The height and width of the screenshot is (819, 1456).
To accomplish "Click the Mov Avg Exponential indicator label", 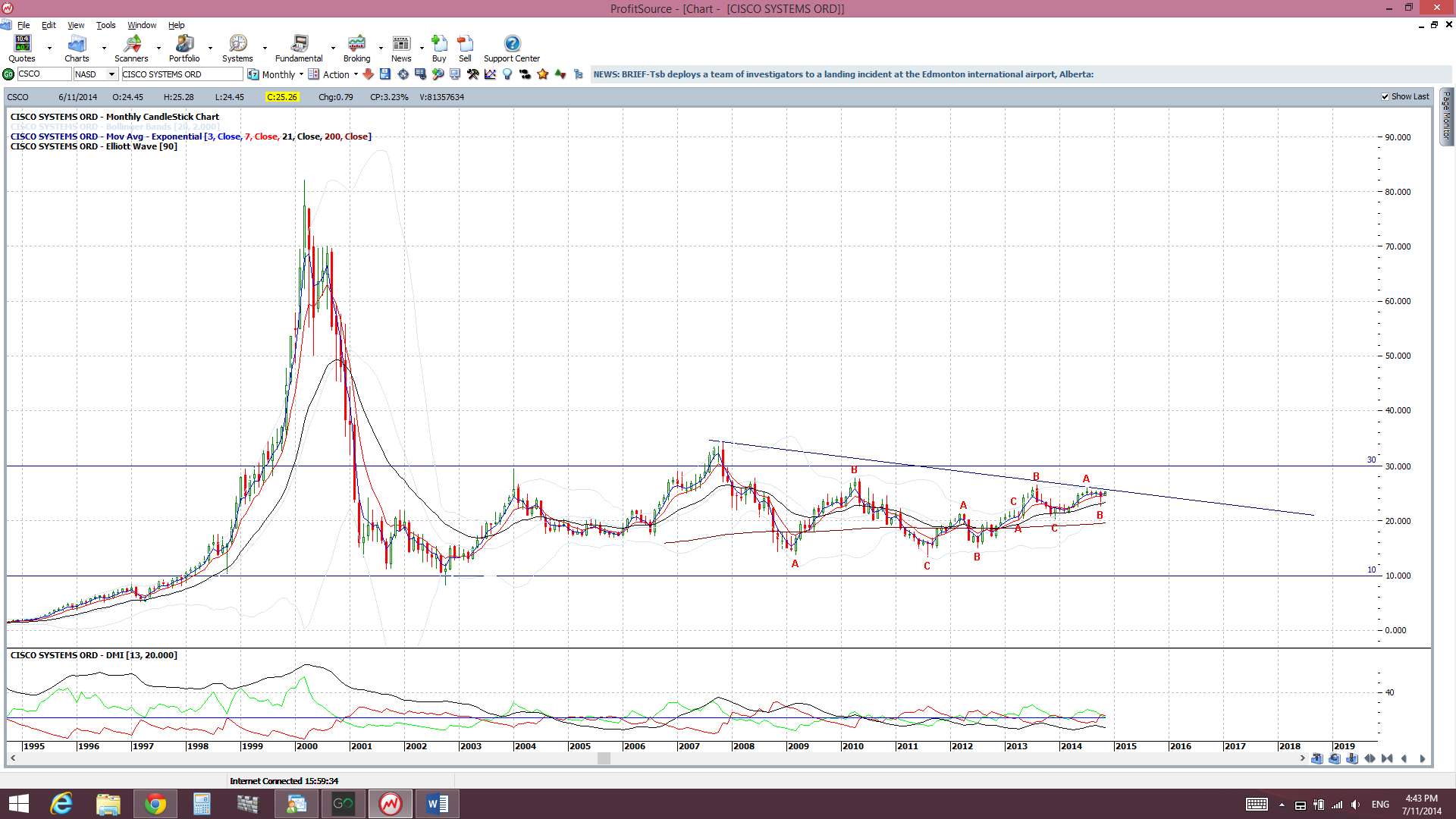I will pyautogui.click(x=190, y=136).
